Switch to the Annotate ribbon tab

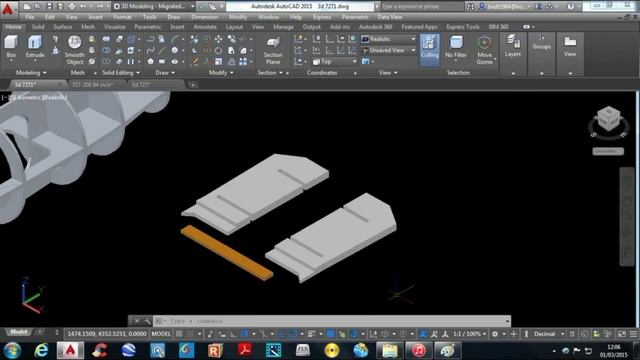click(205, 27)
